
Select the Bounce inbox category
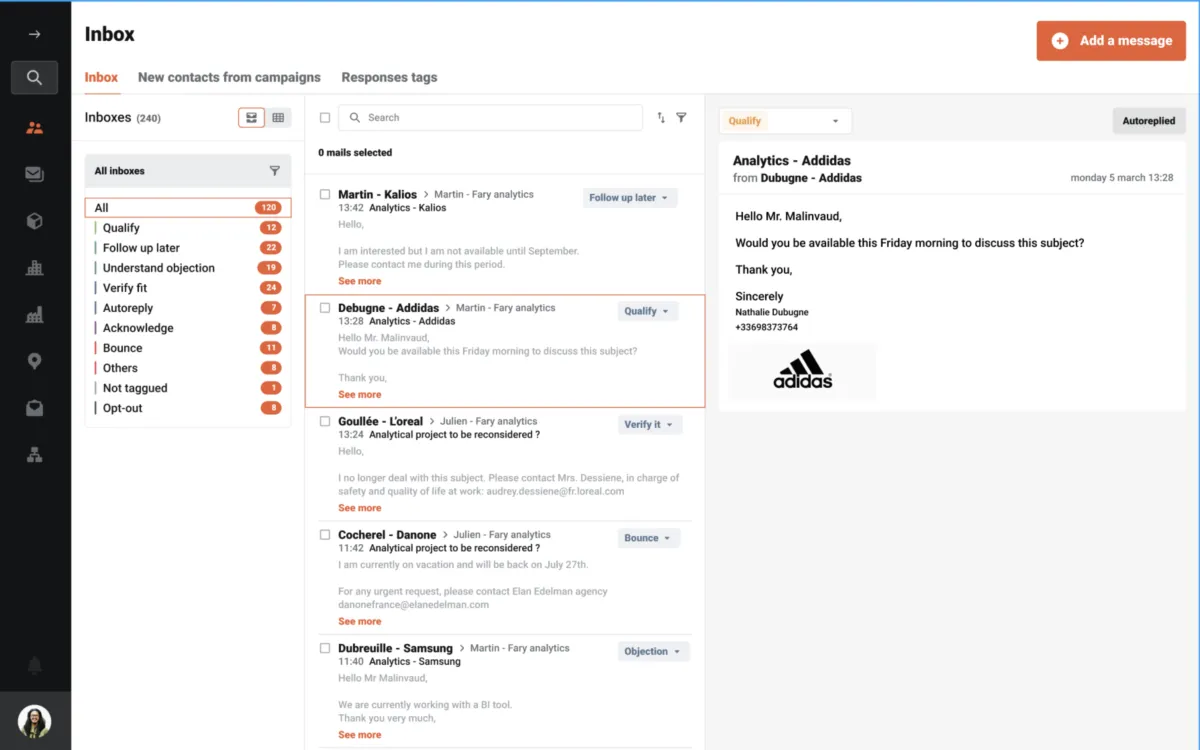coord(188,348)
